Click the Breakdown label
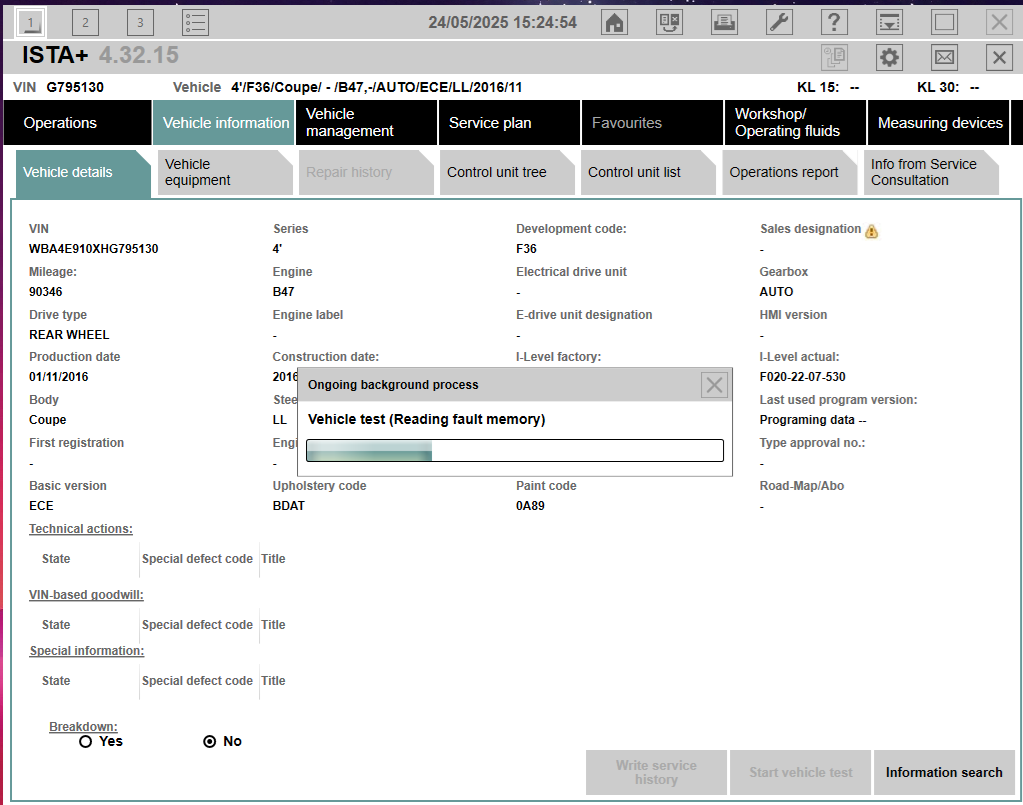The height and width of the screenshot is (805, 1023). point(83,726)
